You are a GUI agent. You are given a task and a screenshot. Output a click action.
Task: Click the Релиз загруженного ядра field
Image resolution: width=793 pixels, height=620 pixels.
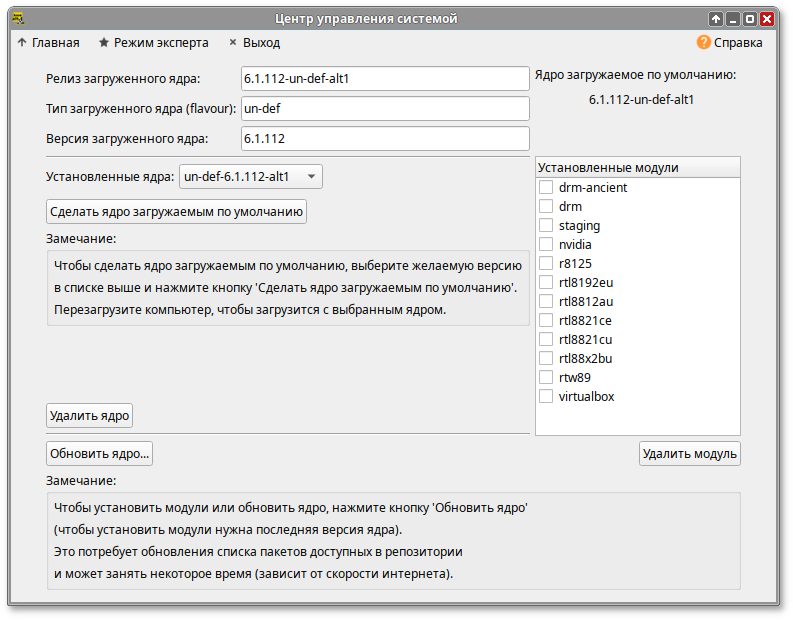point(385,79)
